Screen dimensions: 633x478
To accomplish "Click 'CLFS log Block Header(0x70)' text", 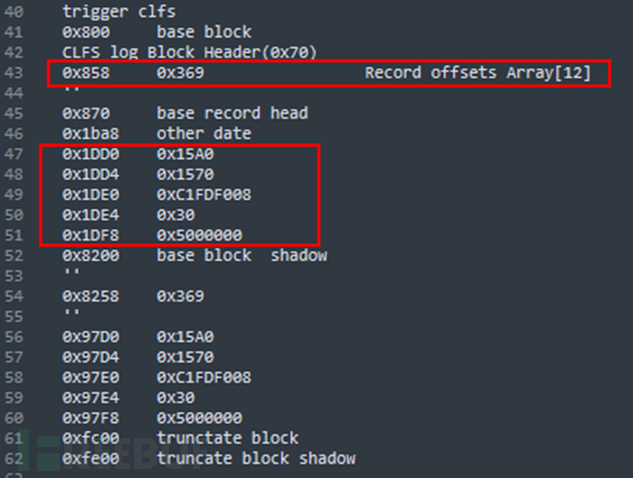I will coord(190,52).
